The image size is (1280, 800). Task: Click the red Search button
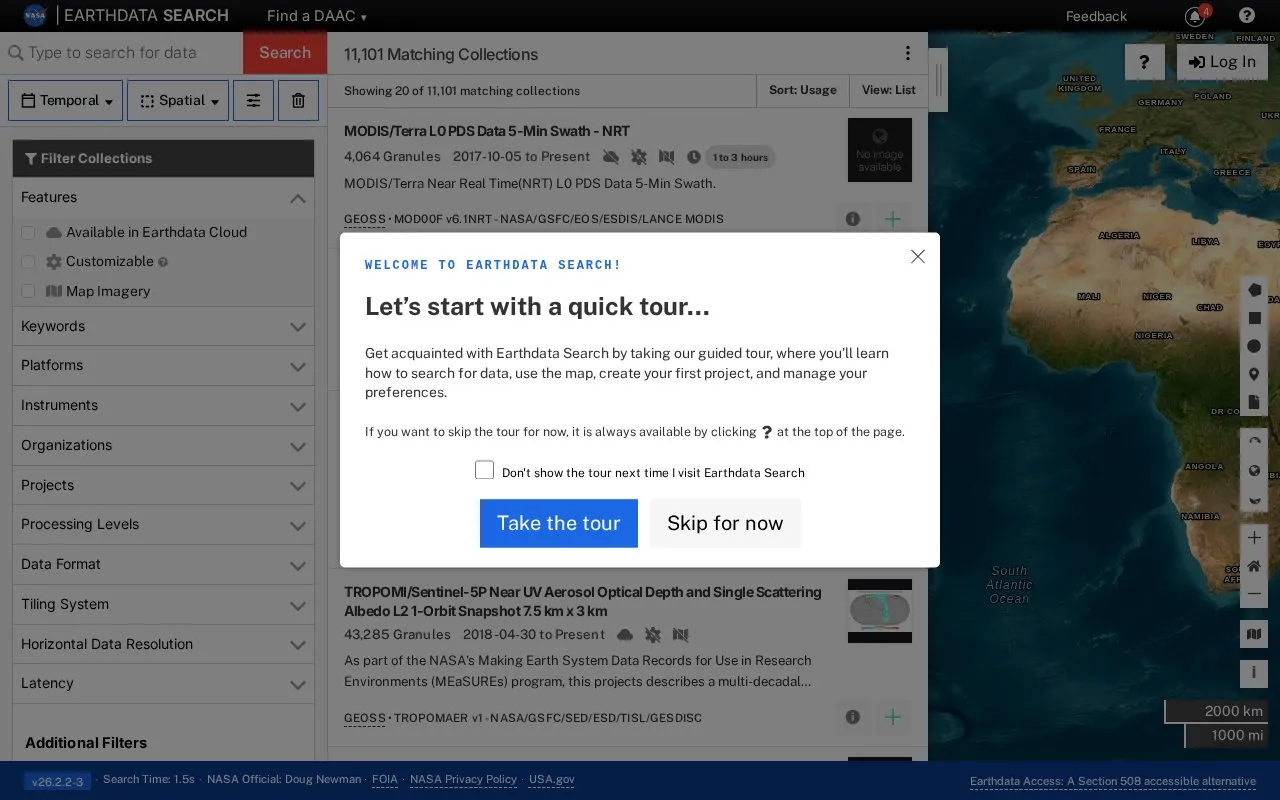pyautogui.click(x=285, y=53)
